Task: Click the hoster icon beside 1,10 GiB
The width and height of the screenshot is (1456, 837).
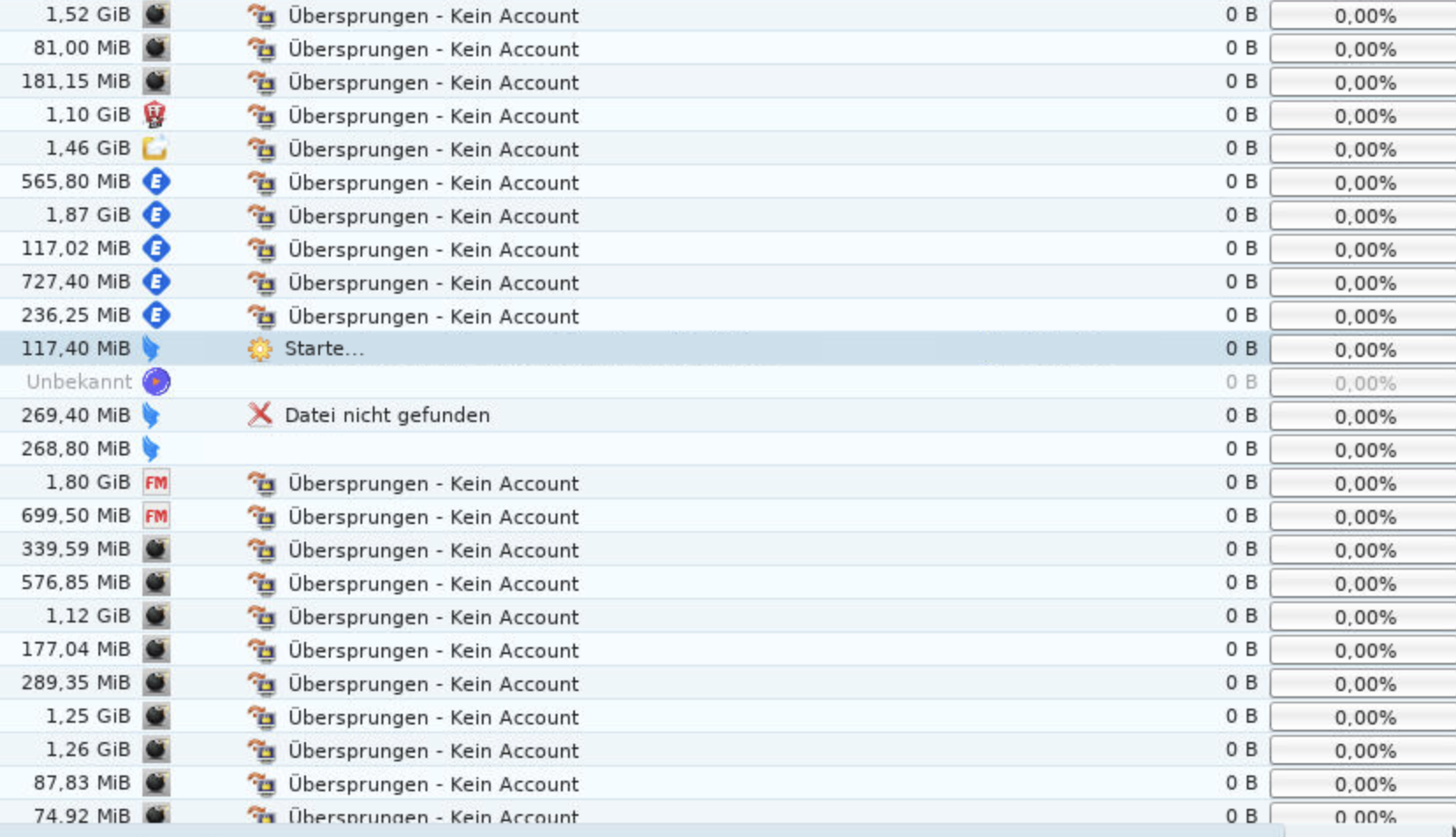Action: [156, 115]
